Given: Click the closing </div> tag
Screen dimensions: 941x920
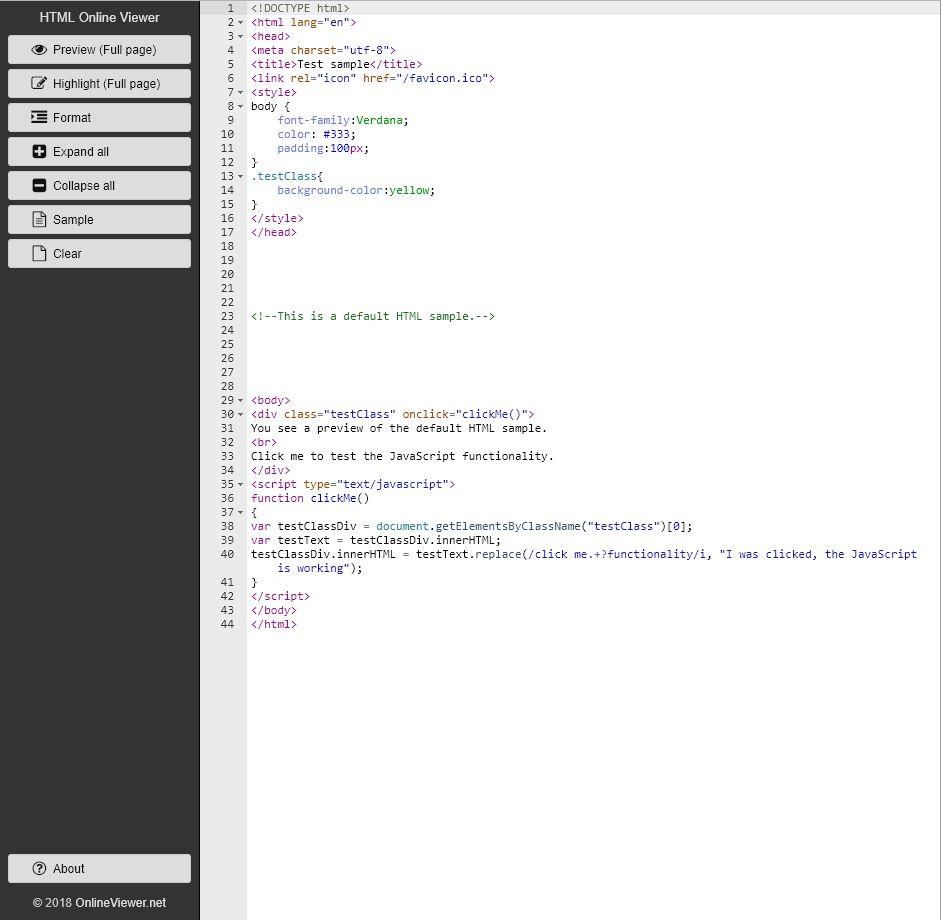Looking at the screenshot, I should point(271,471).
